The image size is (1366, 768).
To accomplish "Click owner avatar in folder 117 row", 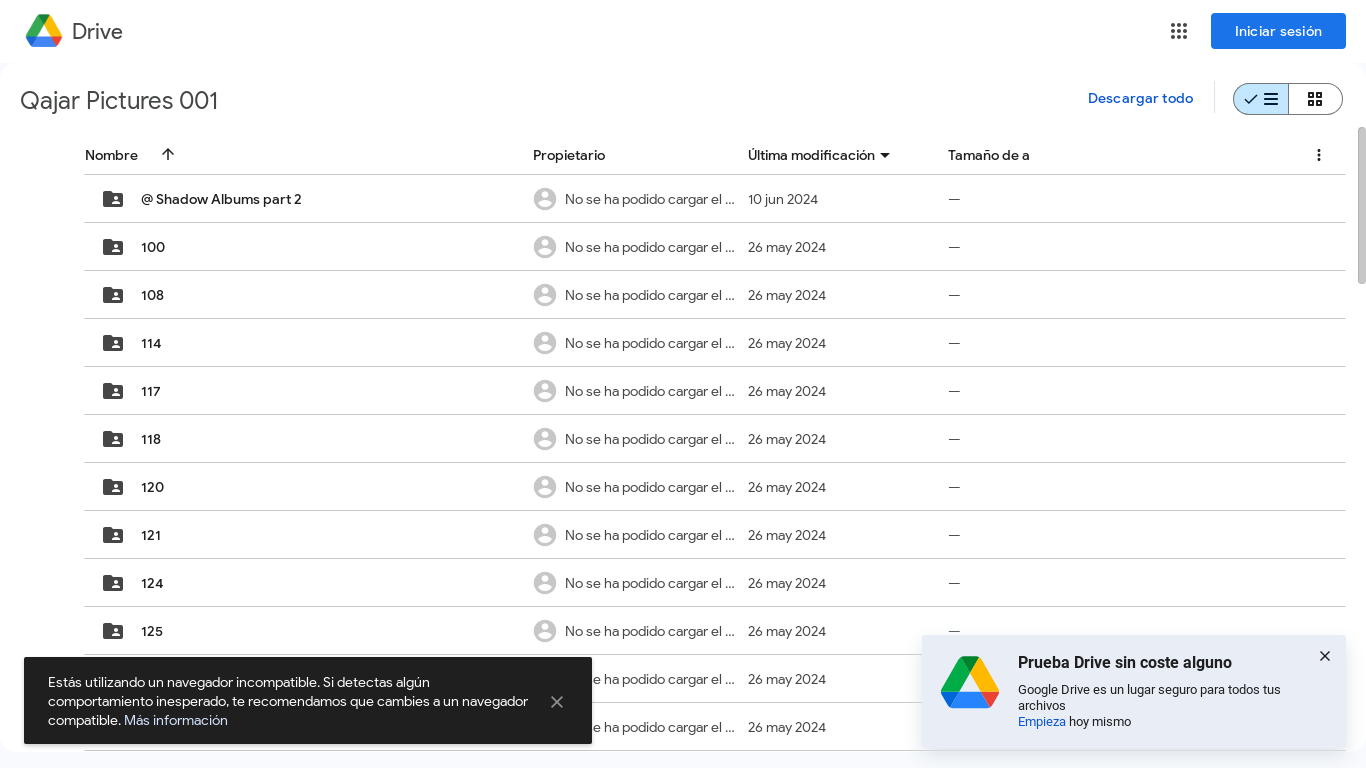I will (x=545, y=391).
